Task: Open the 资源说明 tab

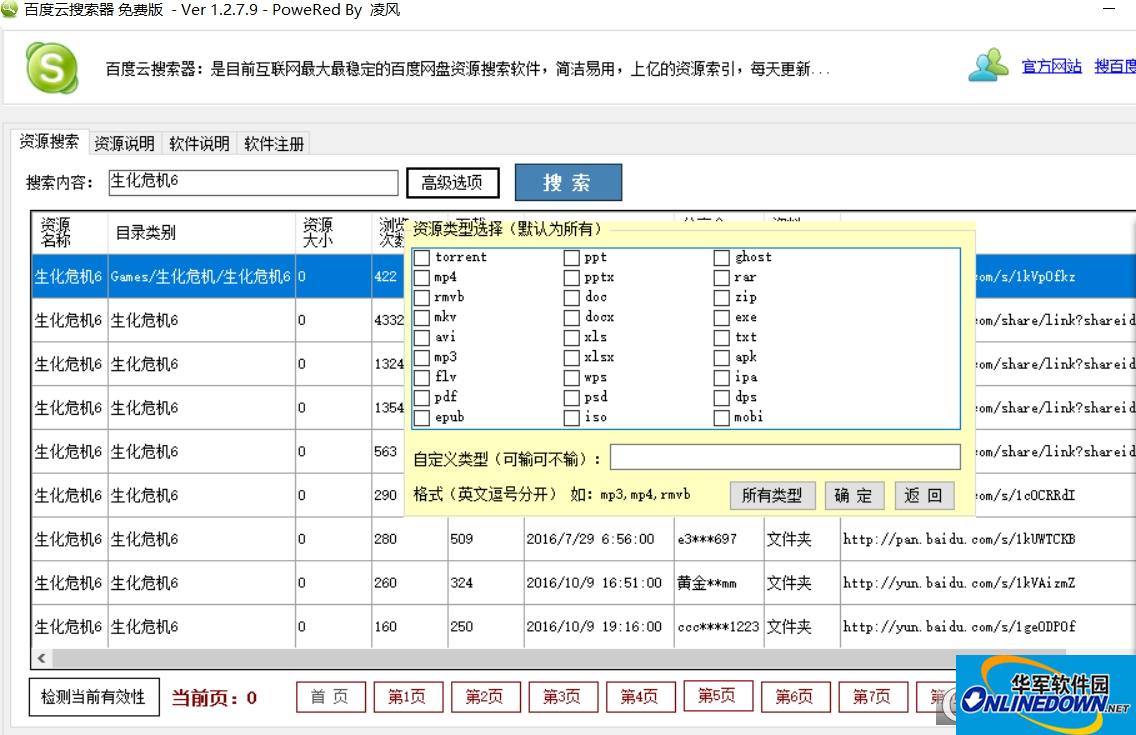Action: click(123, 142)
